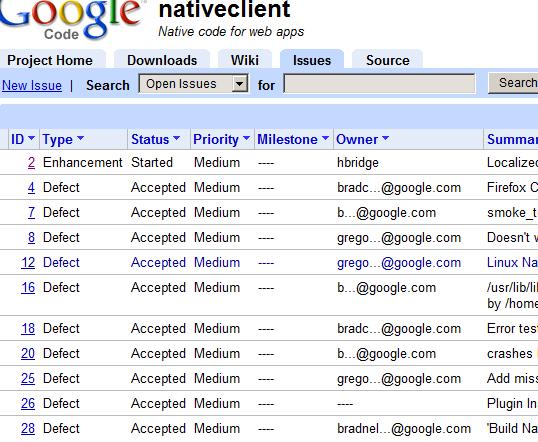Viewport: 538px width, 442px height.
Task: Click owner bradnel...@google.com in issue 28 row
Action: point(404,429)
